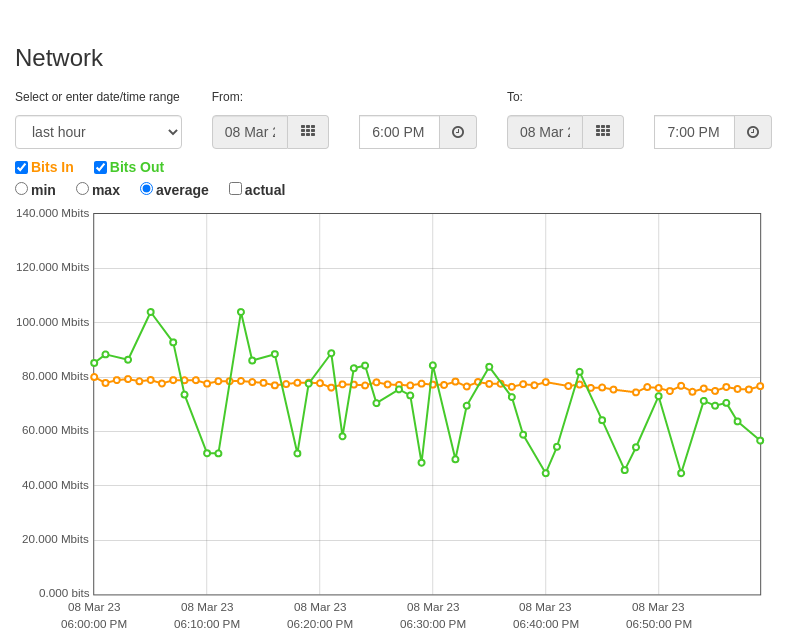
Task: Click the first orange Bits In data point
Action: [x=94, y=377]
